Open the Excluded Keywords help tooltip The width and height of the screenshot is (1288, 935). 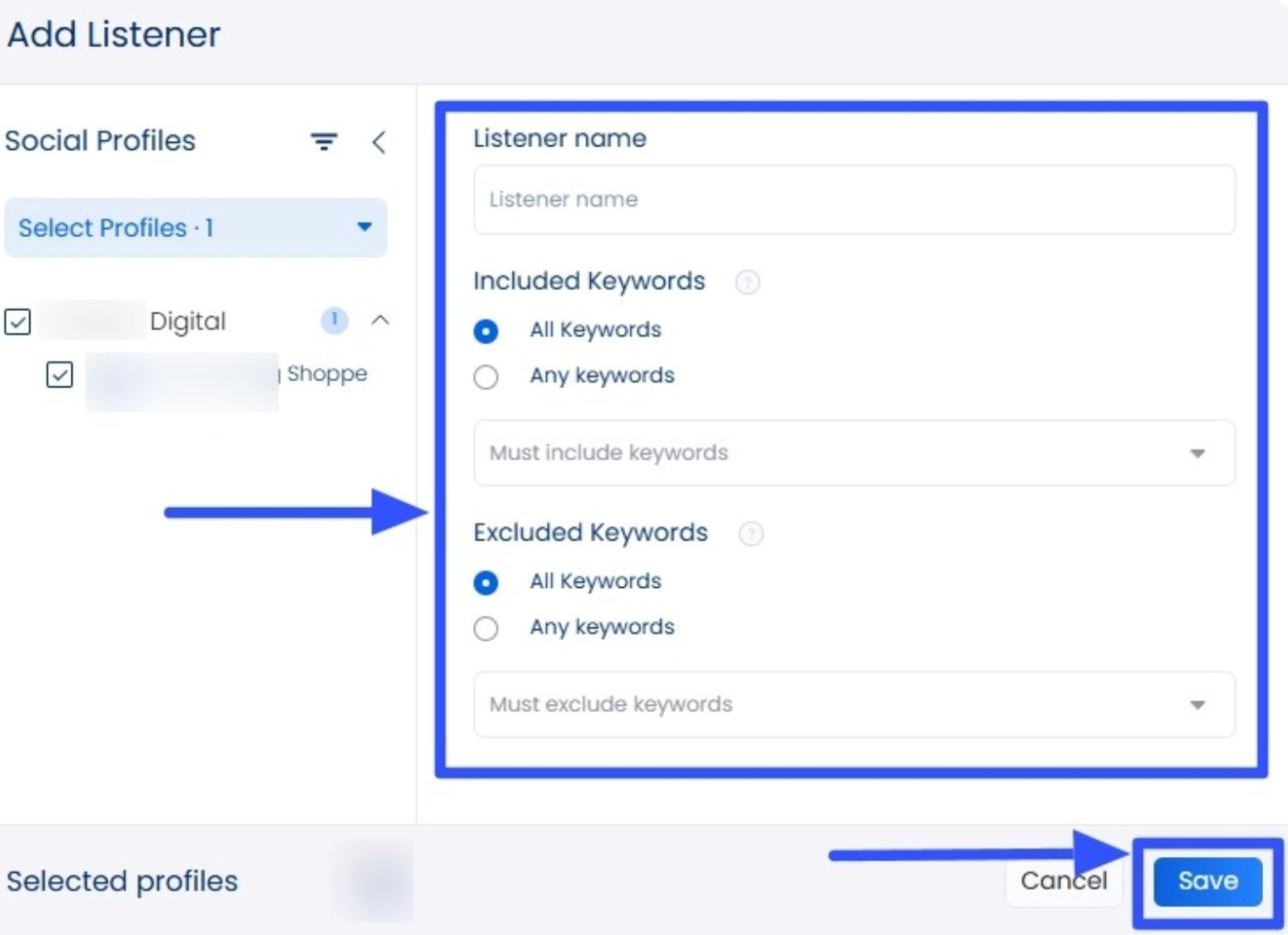[x=751, y=534]
